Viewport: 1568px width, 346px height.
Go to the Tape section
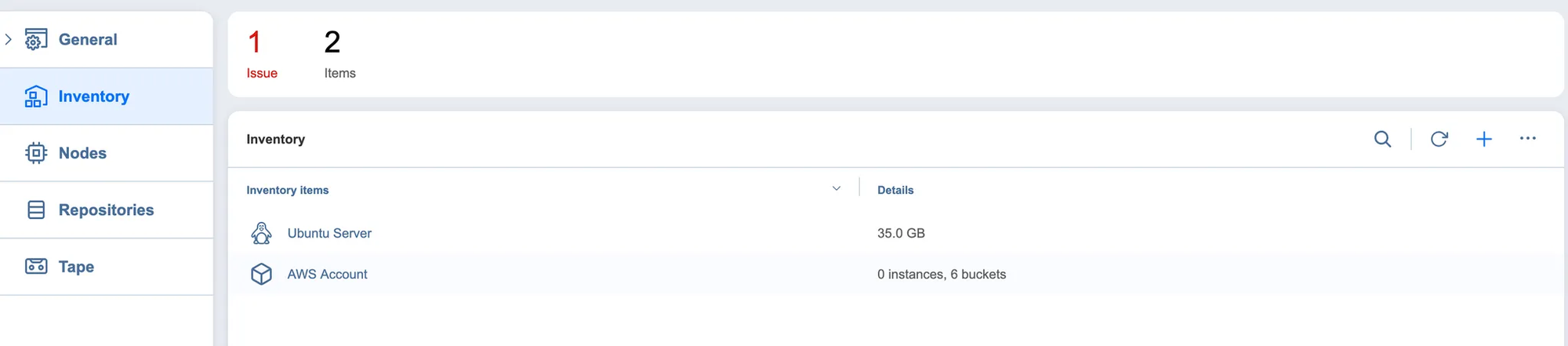[76, 267]
